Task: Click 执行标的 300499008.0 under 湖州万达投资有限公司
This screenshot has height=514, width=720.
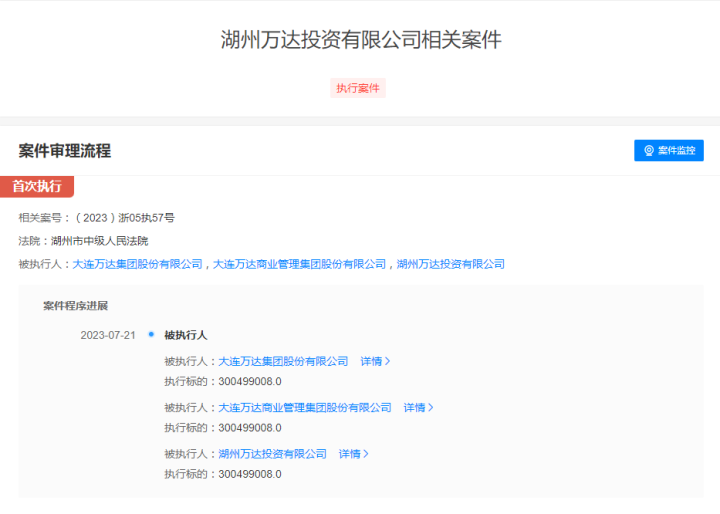Action: [223, 474]
